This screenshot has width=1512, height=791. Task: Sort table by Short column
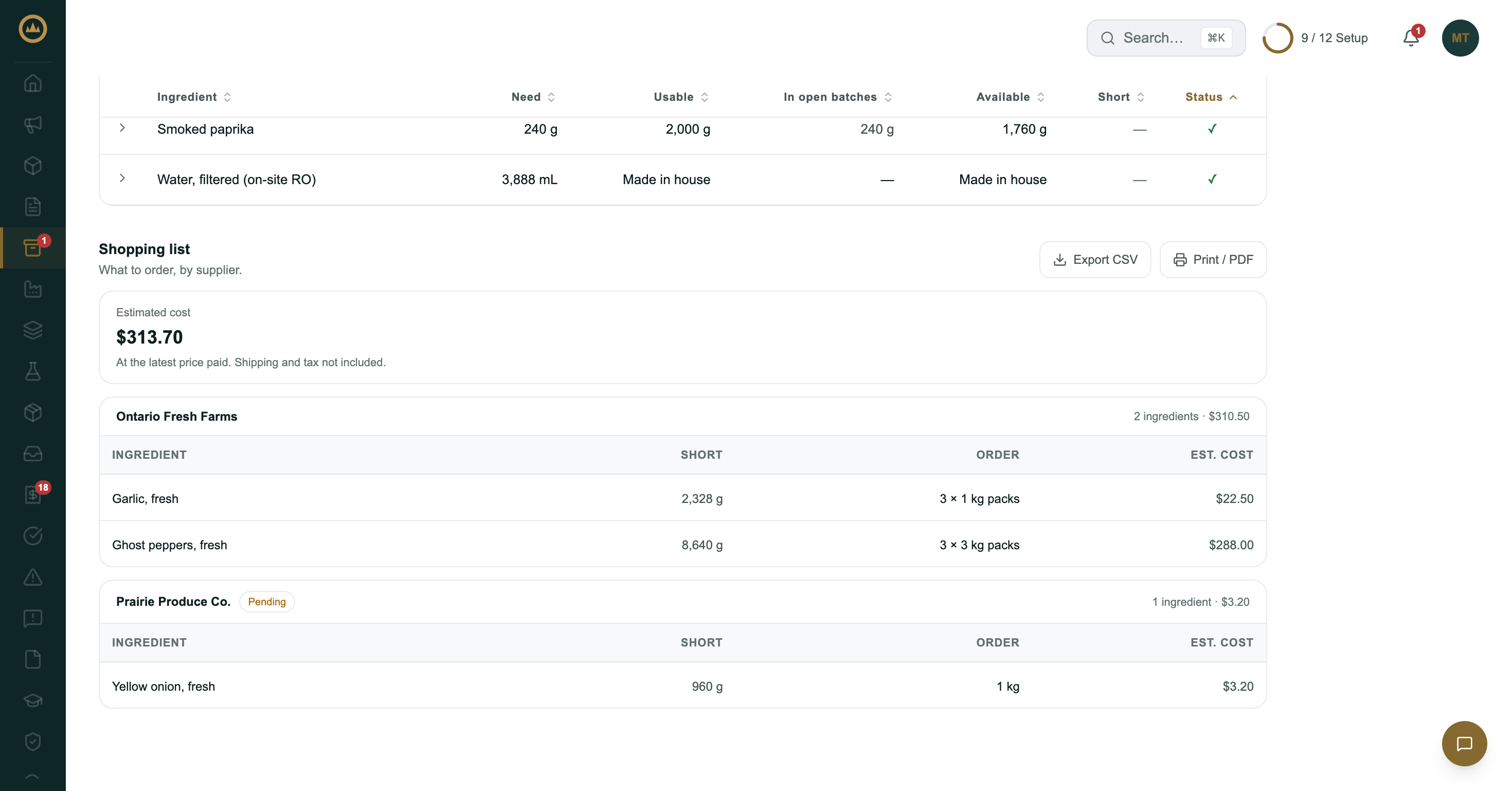point(1121,97)
